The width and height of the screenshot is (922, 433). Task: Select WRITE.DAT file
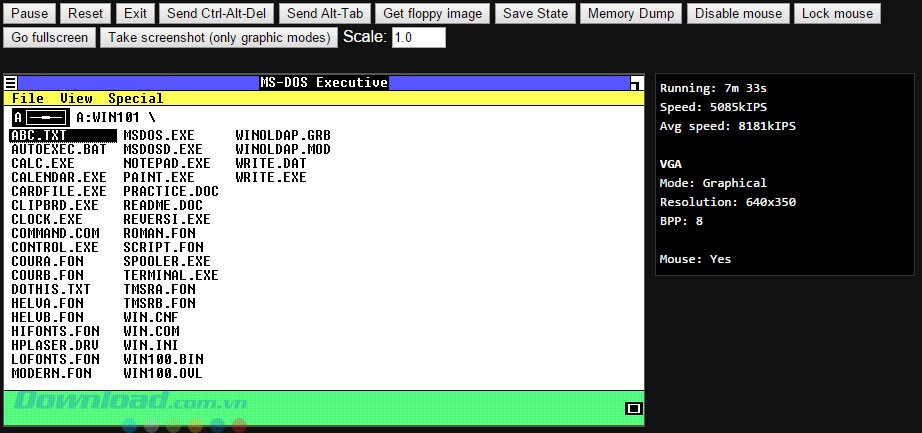[271, 163]
